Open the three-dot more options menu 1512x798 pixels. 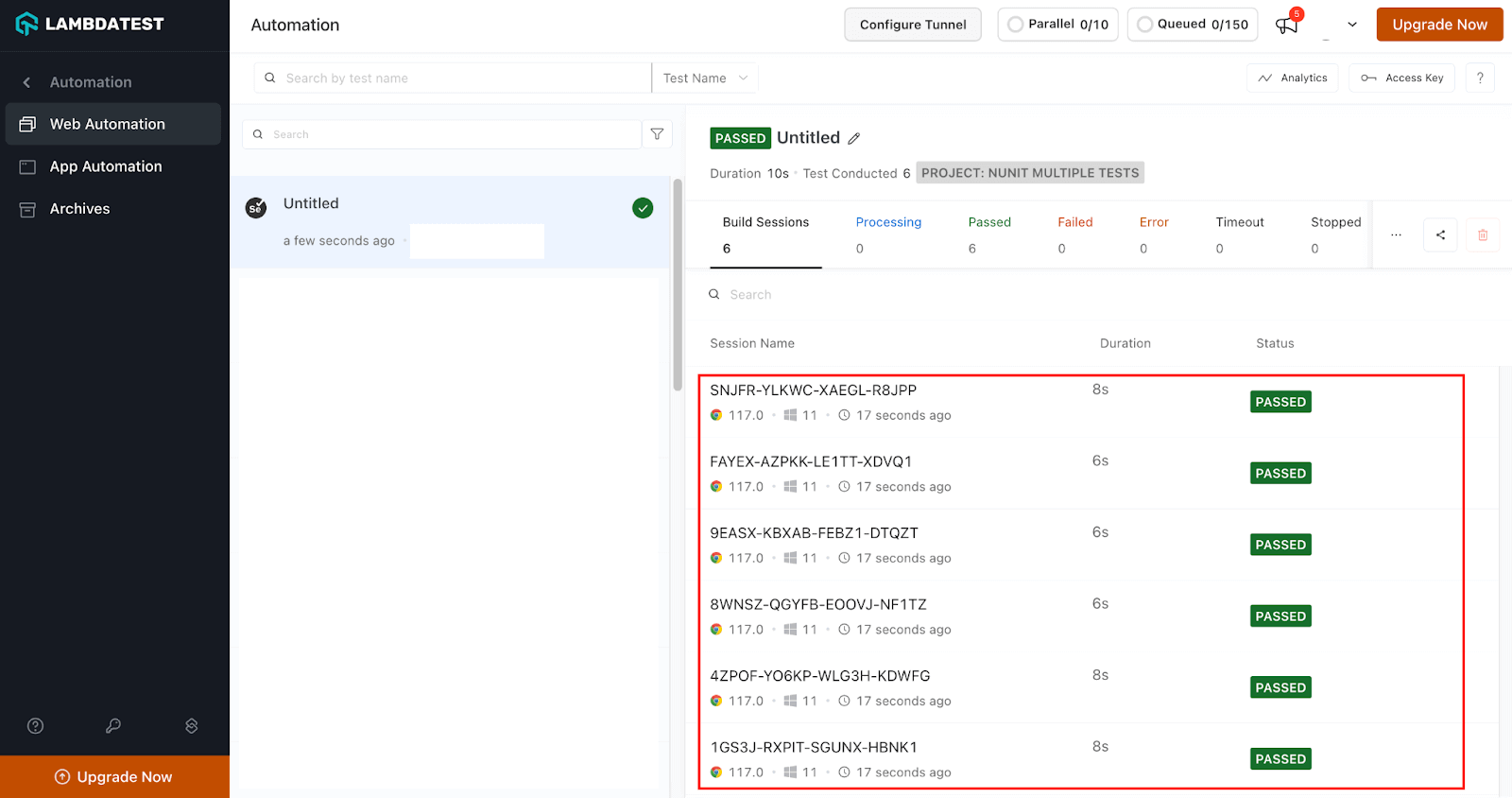tap(1396, 235)
